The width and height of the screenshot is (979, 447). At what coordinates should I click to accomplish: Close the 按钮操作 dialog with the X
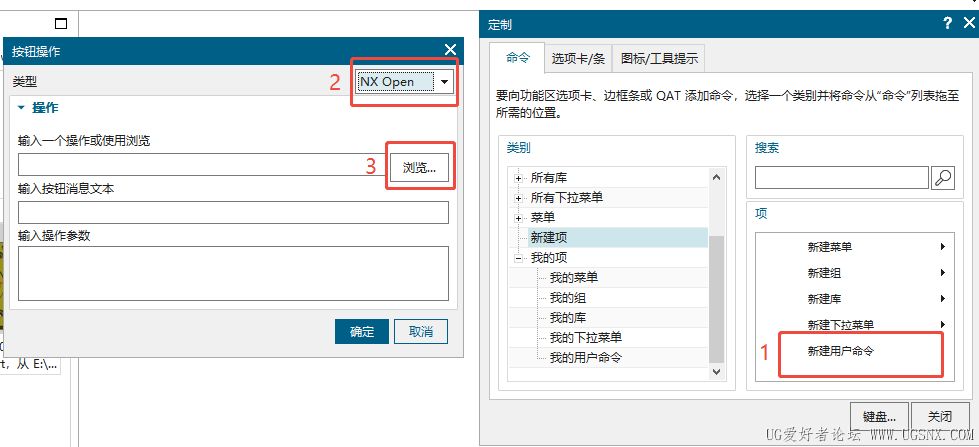click(x=450, y=51)
